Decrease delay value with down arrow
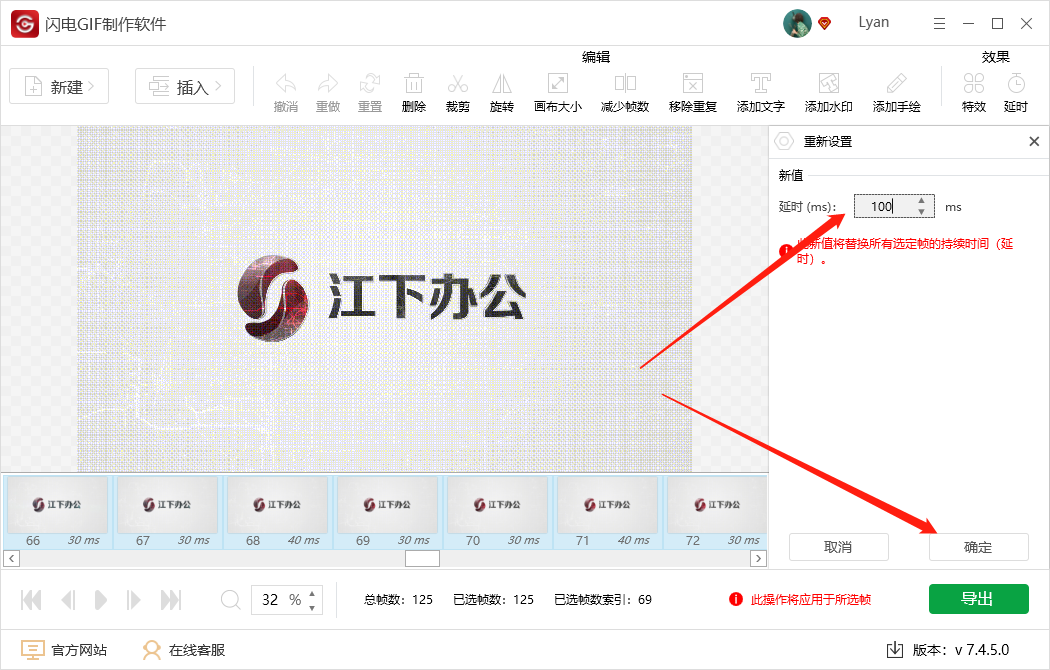The width and height of the screenshot is (1050, 670). click(x=921, y=212)
